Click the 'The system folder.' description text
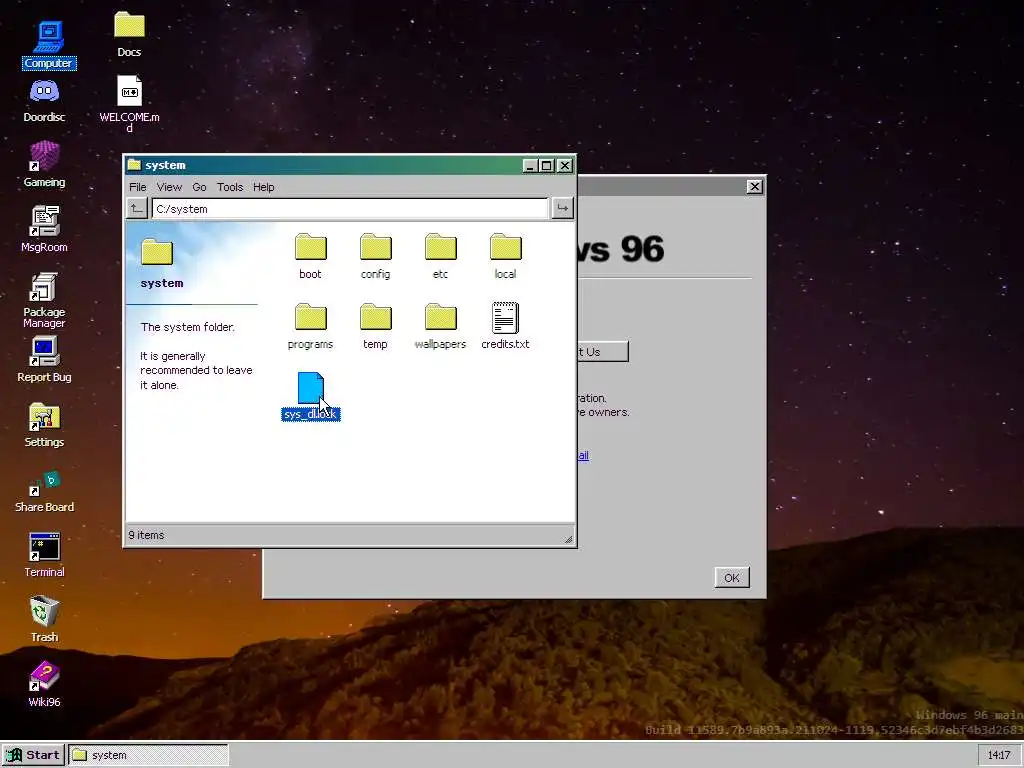 tap(187, 327)
